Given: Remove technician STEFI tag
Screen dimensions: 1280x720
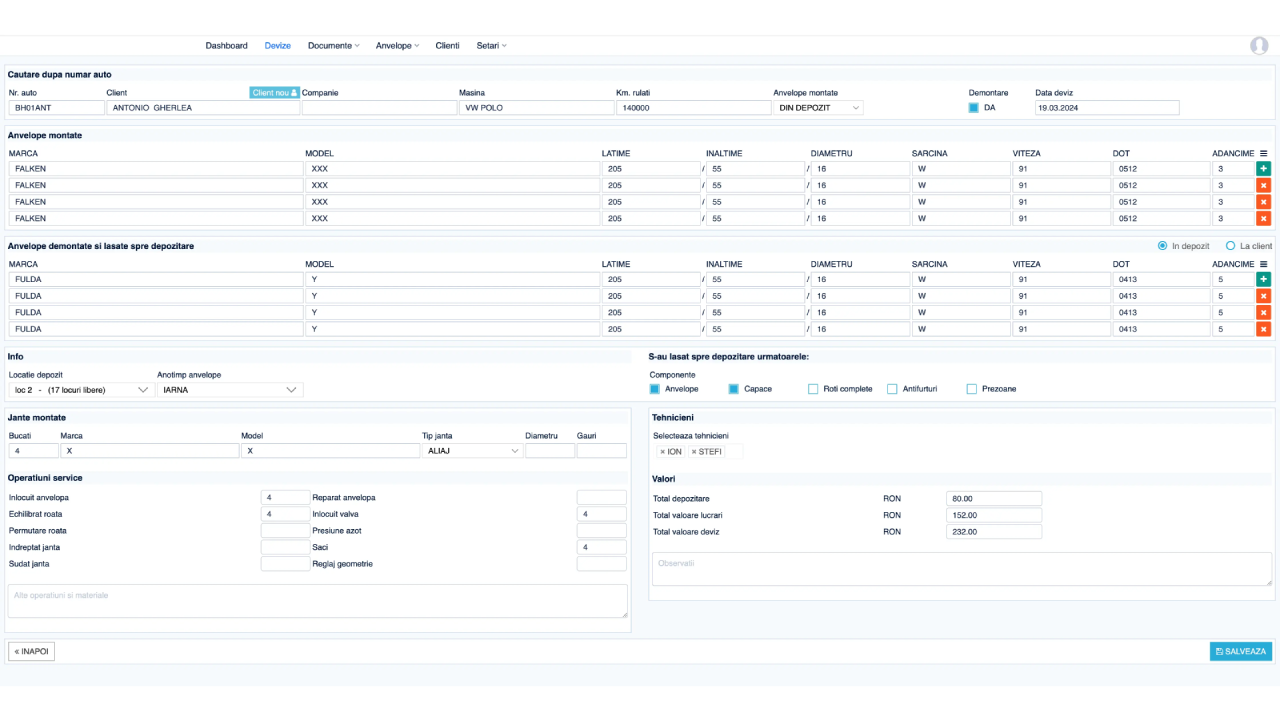Looking at the screenshot, I should 694,452.
